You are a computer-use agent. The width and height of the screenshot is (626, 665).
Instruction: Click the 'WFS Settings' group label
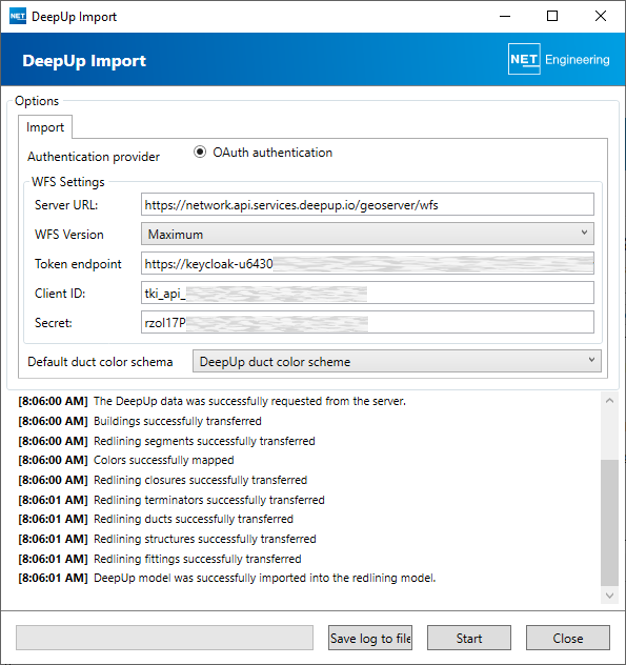pyautogui.click(x=68, y=182)
